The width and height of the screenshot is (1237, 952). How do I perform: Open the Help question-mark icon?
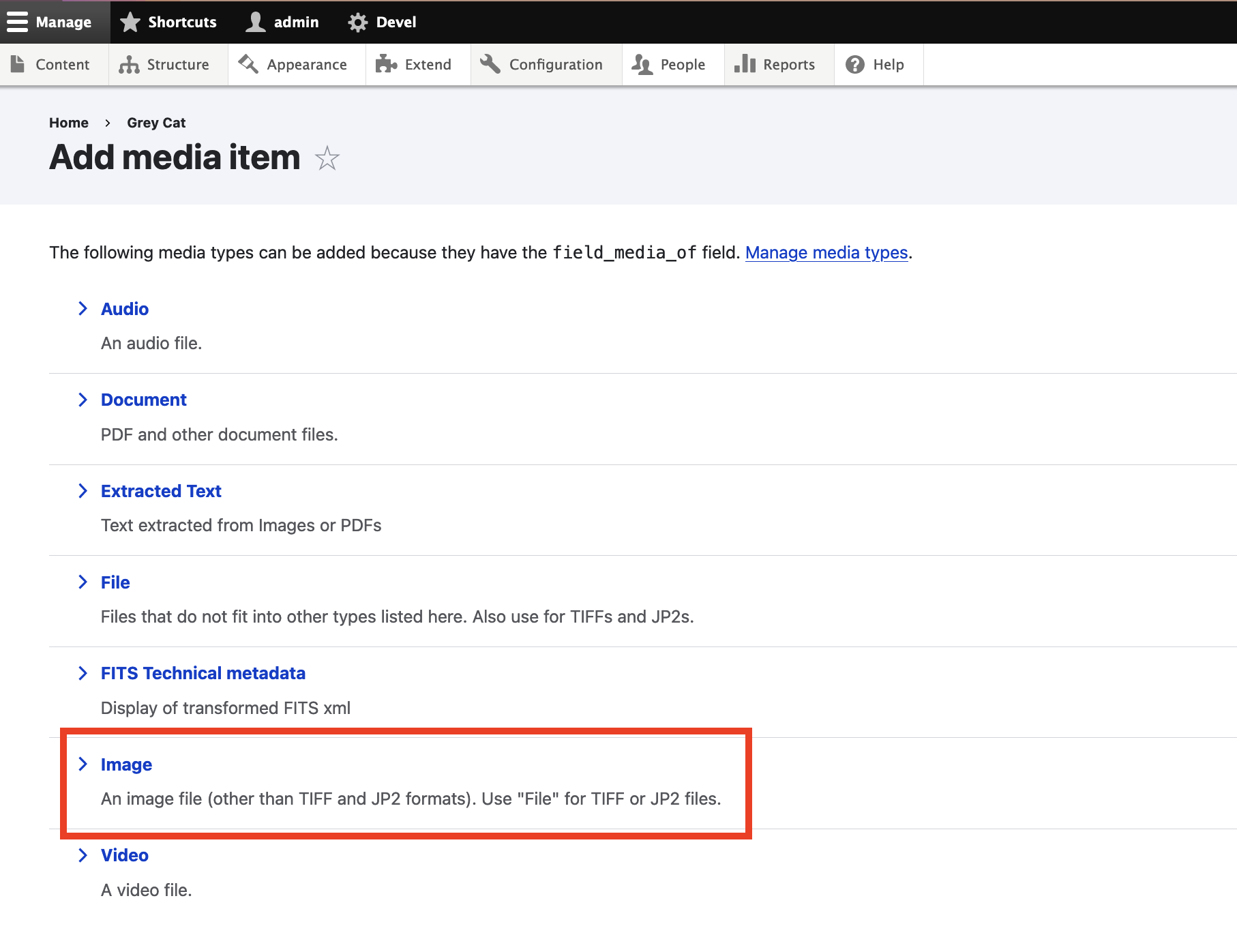[854, 64]
